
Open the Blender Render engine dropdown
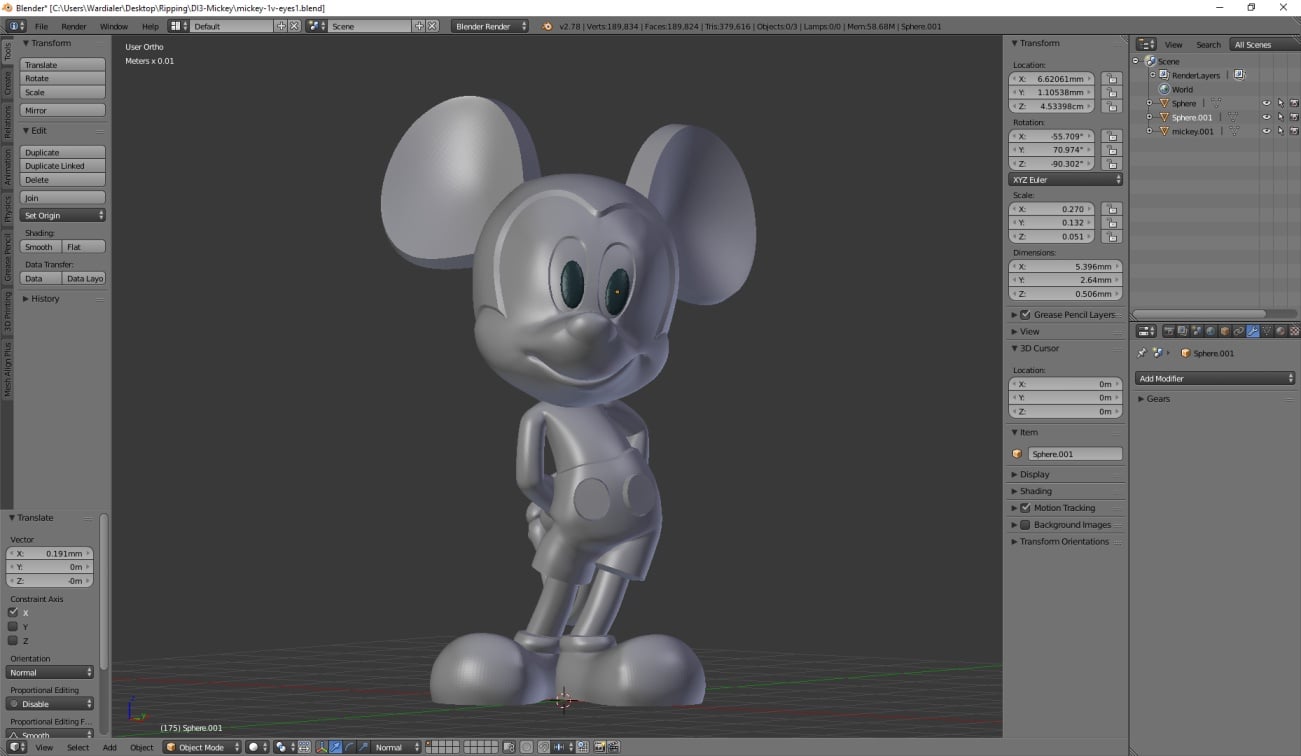[x=489, y=26]
